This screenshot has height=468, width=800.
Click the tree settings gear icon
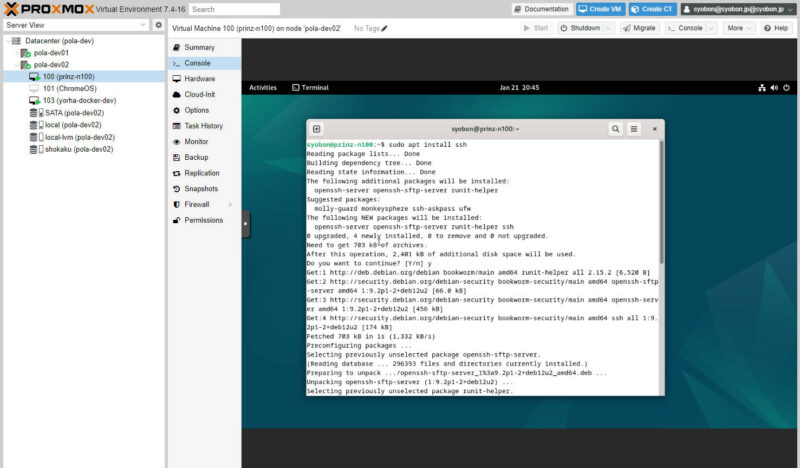coord(158,25)
